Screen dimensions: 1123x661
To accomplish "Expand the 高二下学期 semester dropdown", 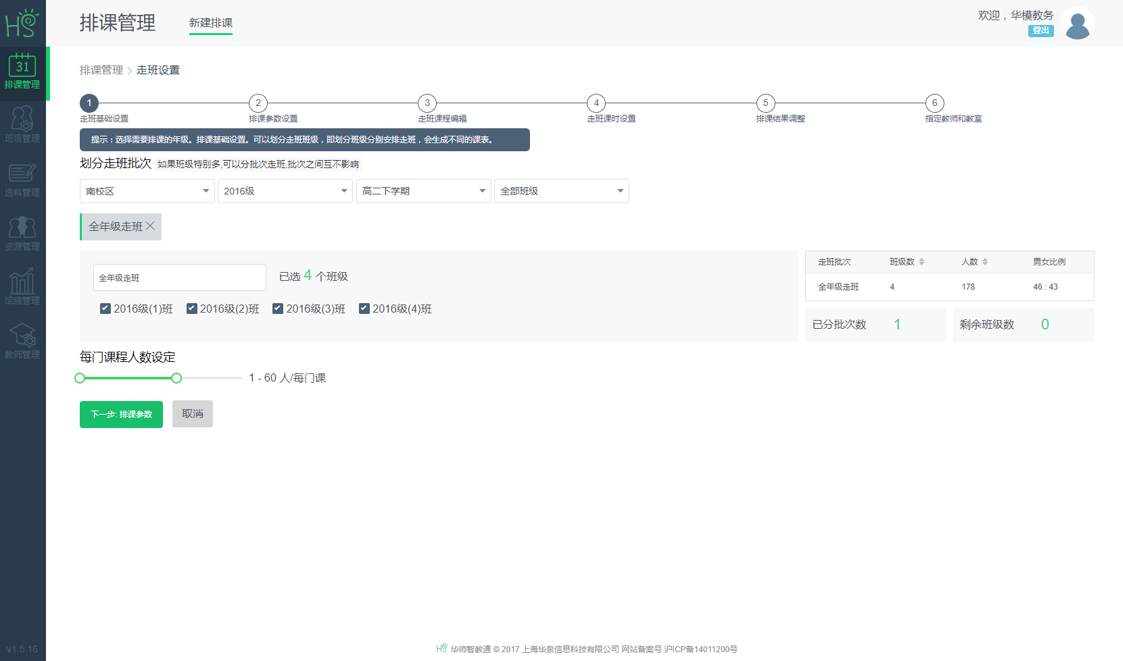I will tap(423, 190).
